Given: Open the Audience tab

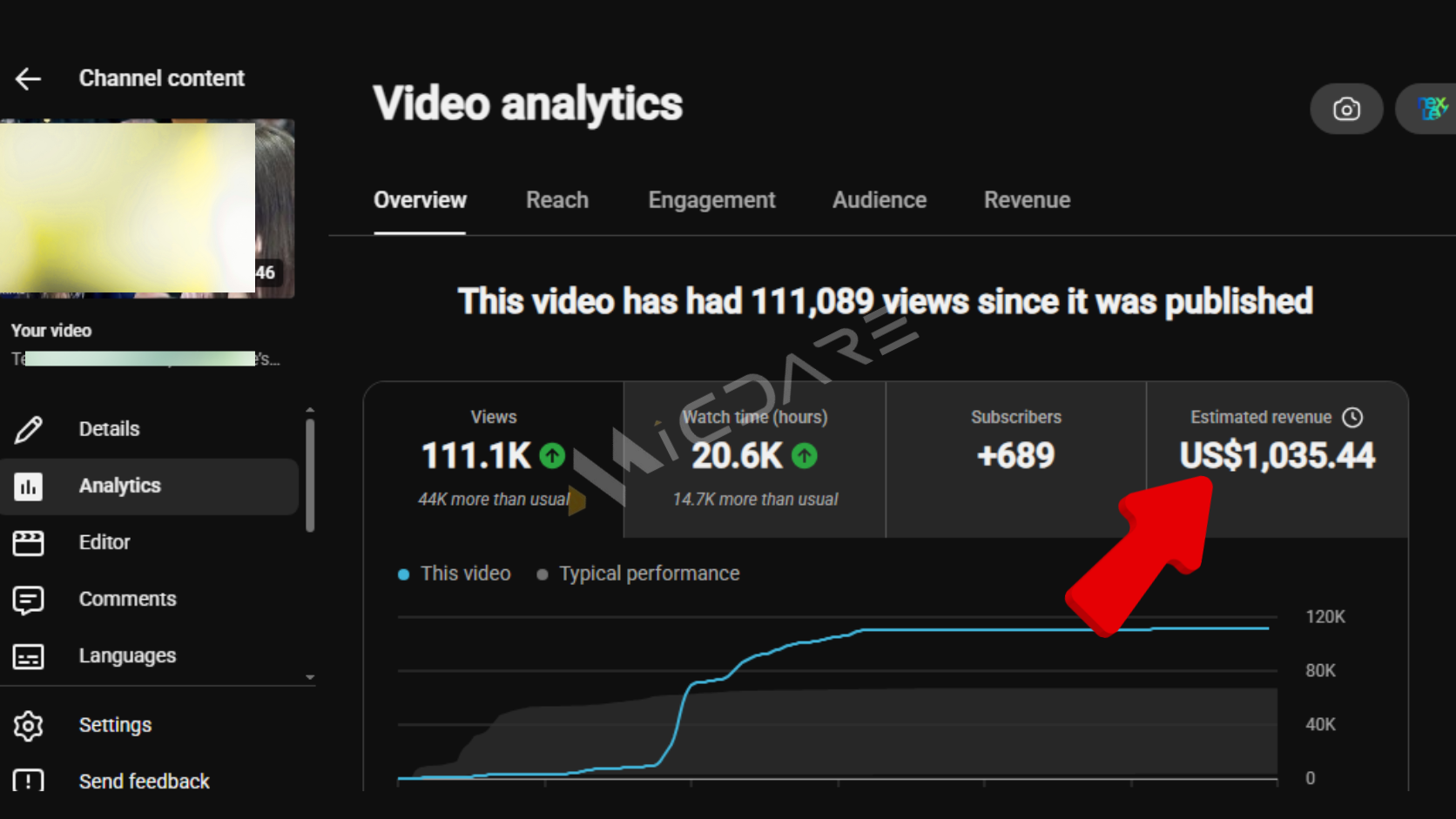Looking at the screenshot, I should click(x=880, y=200).
